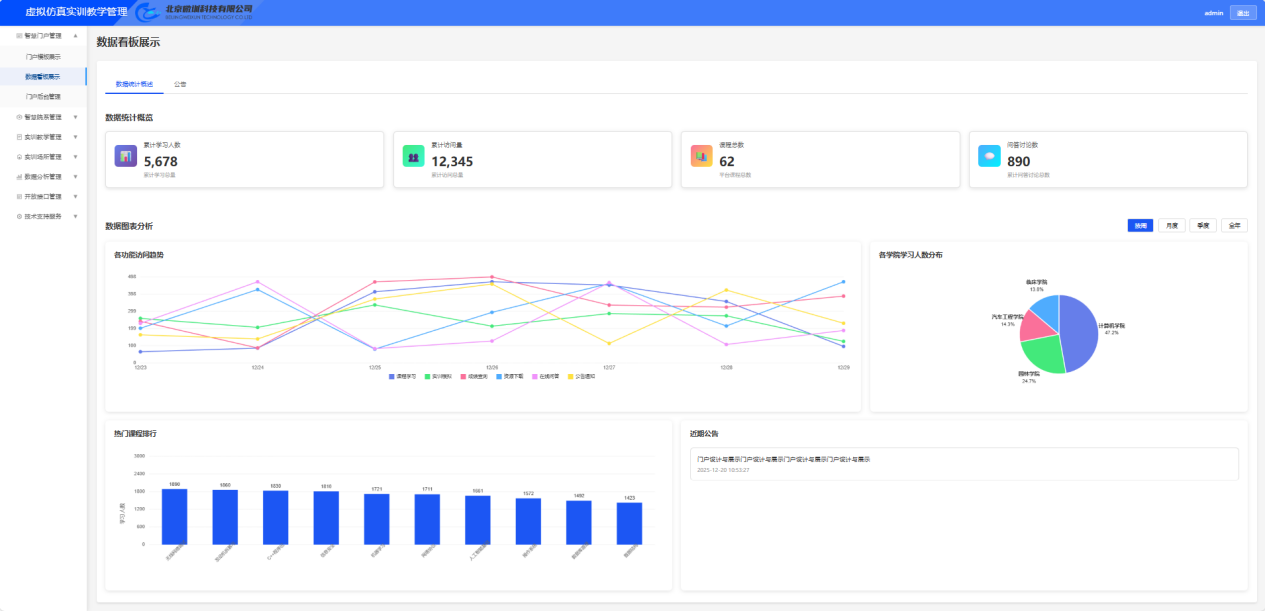Open 门户模板展示 in the sidebar
This screenshot has width=1265, height=611.
point(43,57)
